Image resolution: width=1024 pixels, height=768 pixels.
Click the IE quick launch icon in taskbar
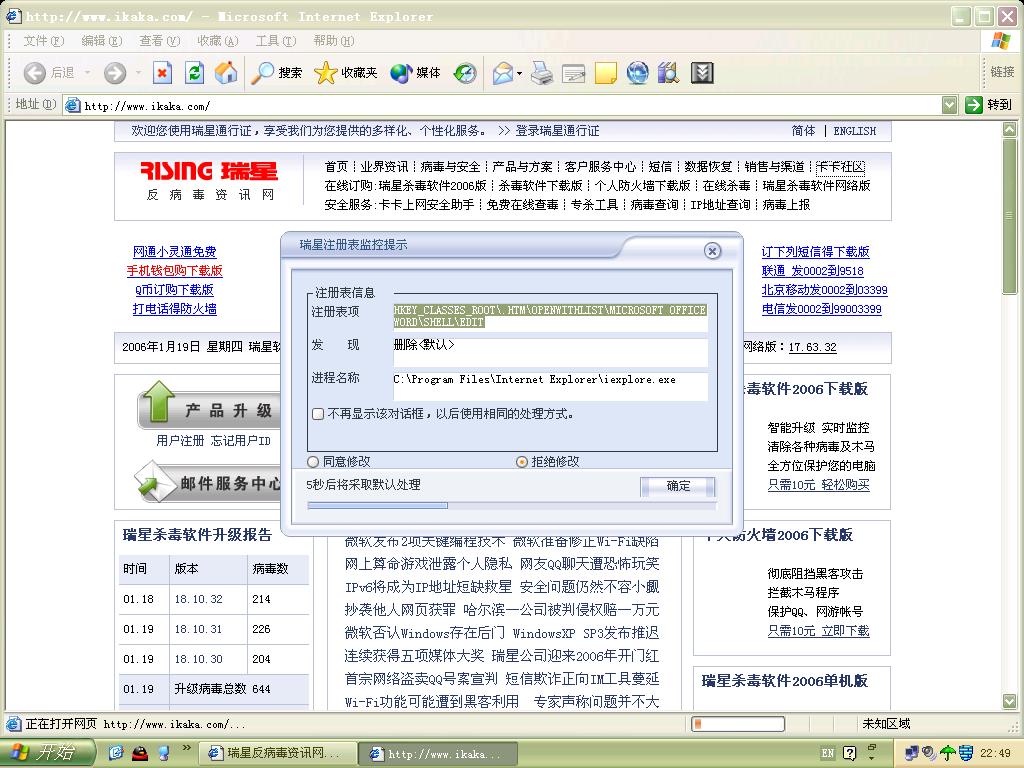pyautogui.click(x=116, y=753)
